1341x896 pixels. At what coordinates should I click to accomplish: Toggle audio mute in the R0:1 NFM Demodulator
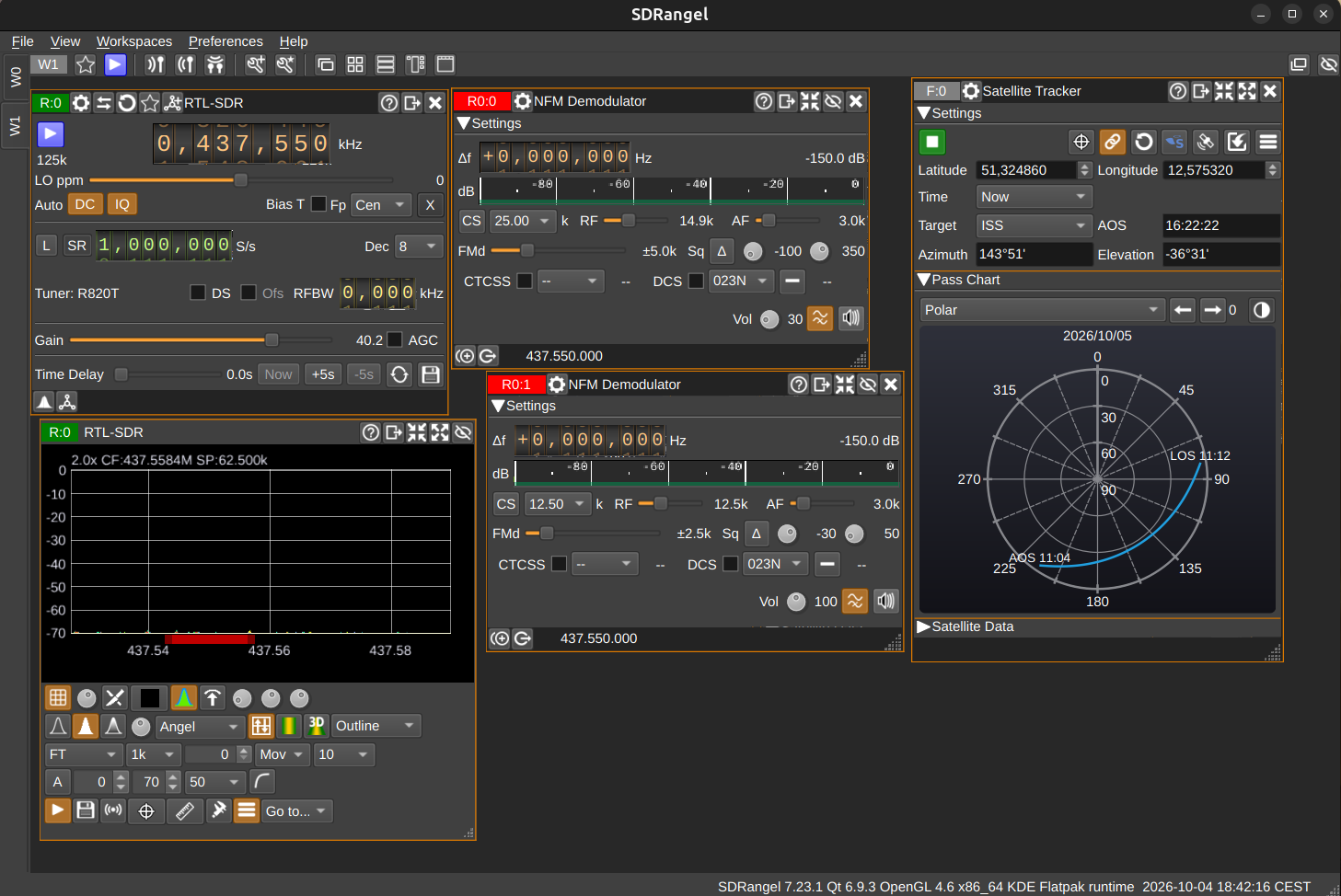[885, 601]
